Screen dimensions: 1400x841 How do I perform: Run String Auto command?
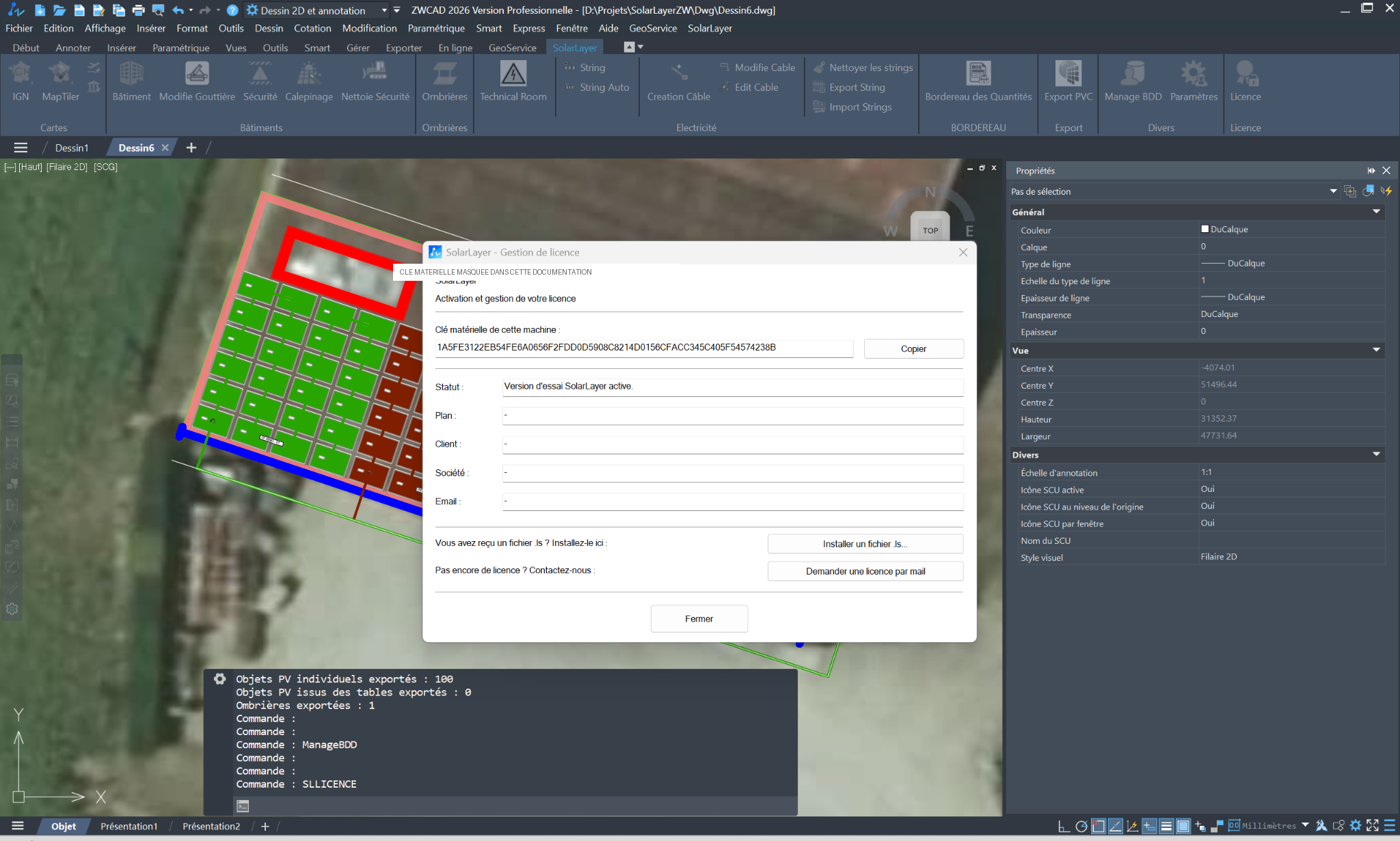coord(596,87)
